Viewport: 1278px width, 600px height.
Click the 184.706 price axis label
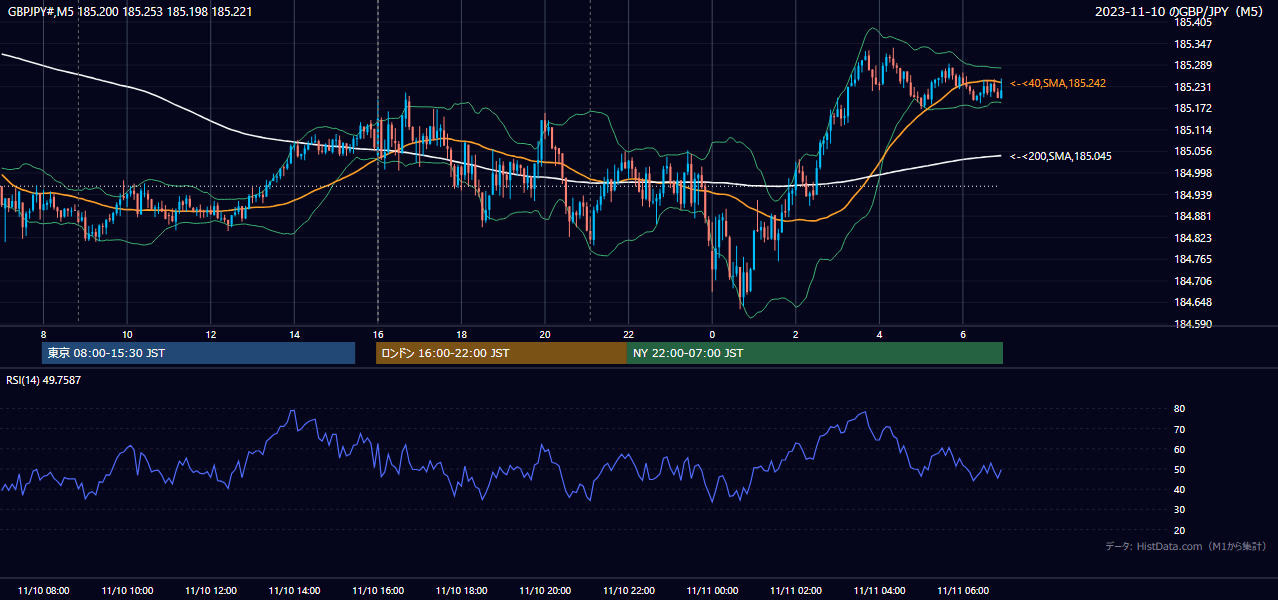pyautogui.click(x=1193, y=281)
